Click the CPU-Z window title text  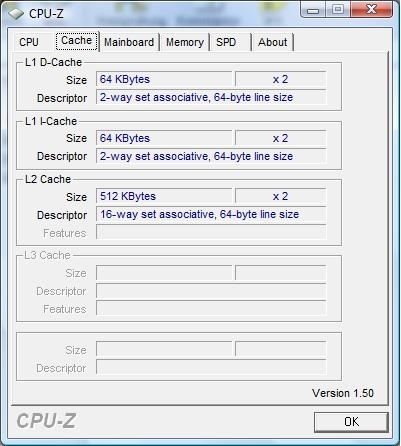[46, 14]
